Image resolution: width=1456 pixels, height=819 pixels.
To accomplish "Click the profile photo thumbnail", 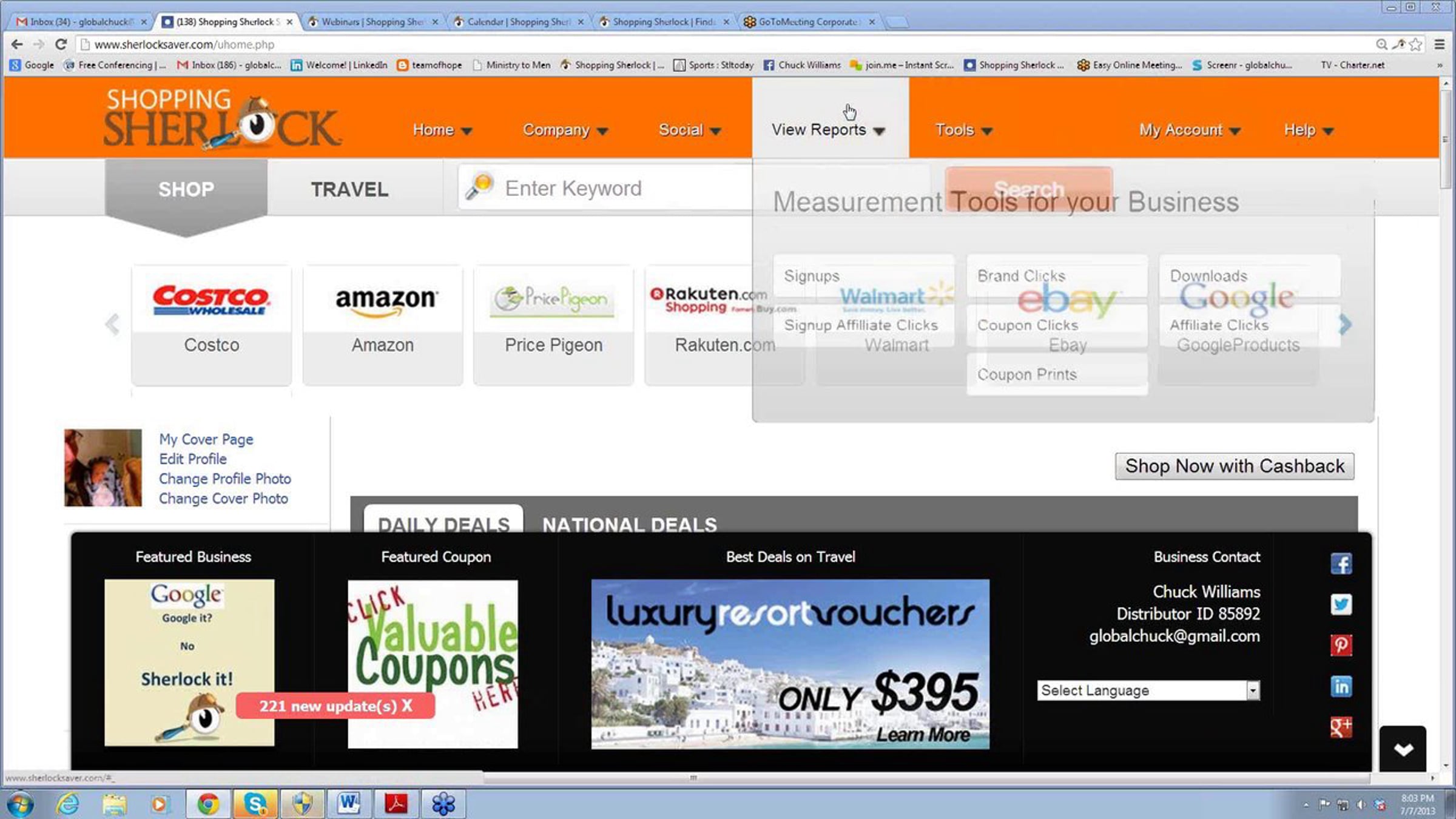I will [x=103, y=468].
